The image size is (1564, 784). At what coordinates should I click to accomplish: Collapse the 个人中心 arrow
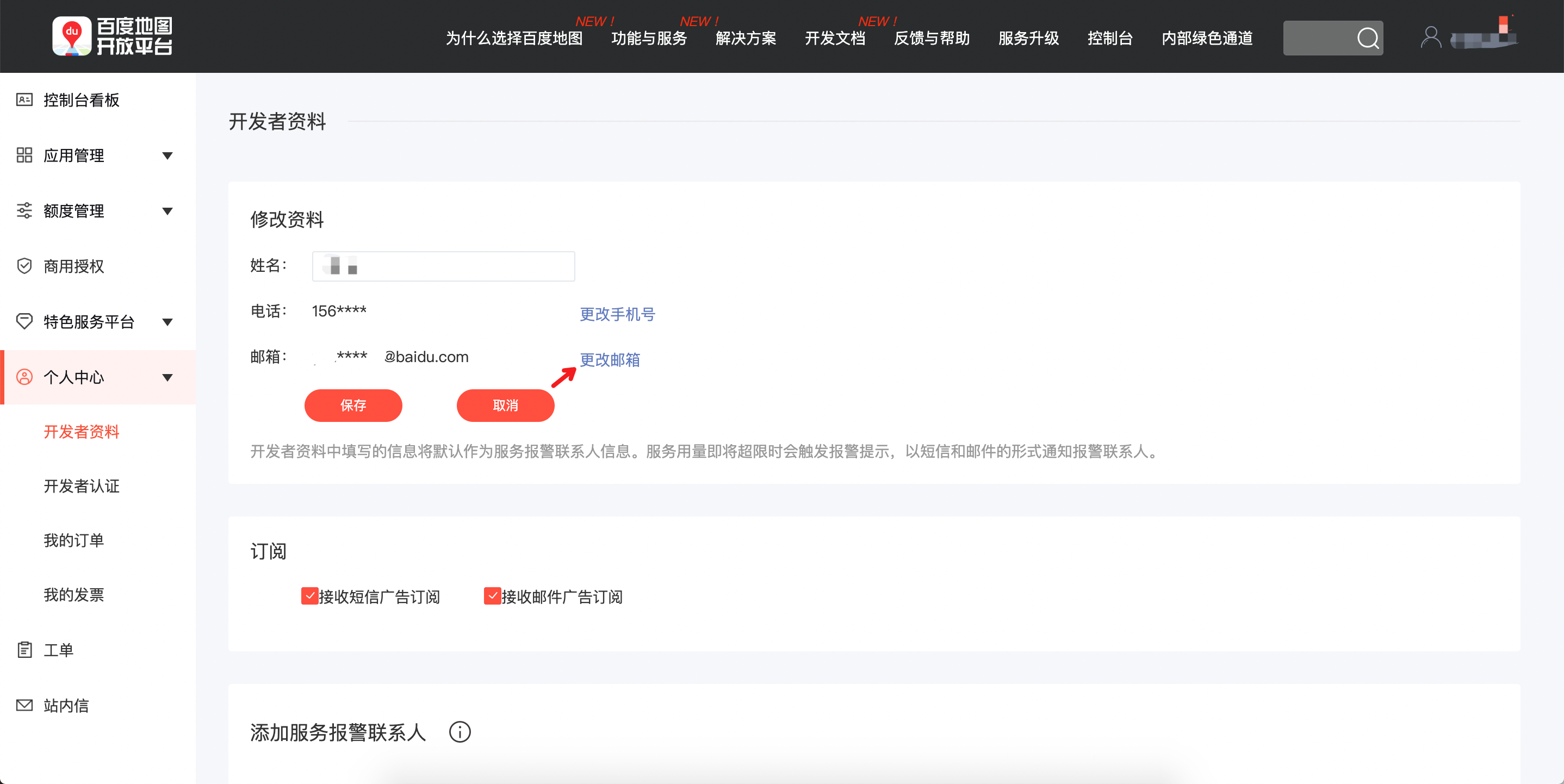[167, 377]
